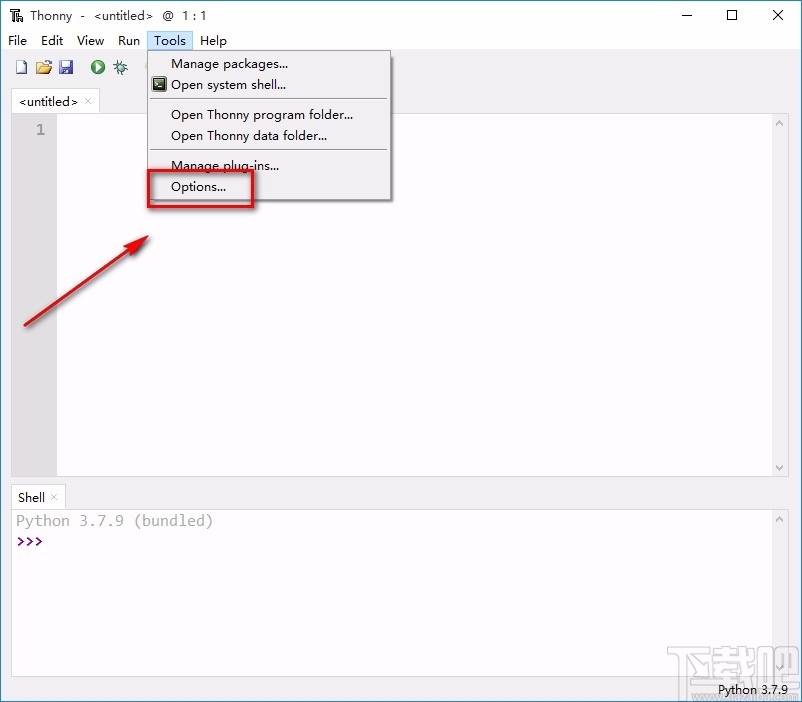
Task: Switch to the <untitled> editor tab
Action: click(48, 102)
